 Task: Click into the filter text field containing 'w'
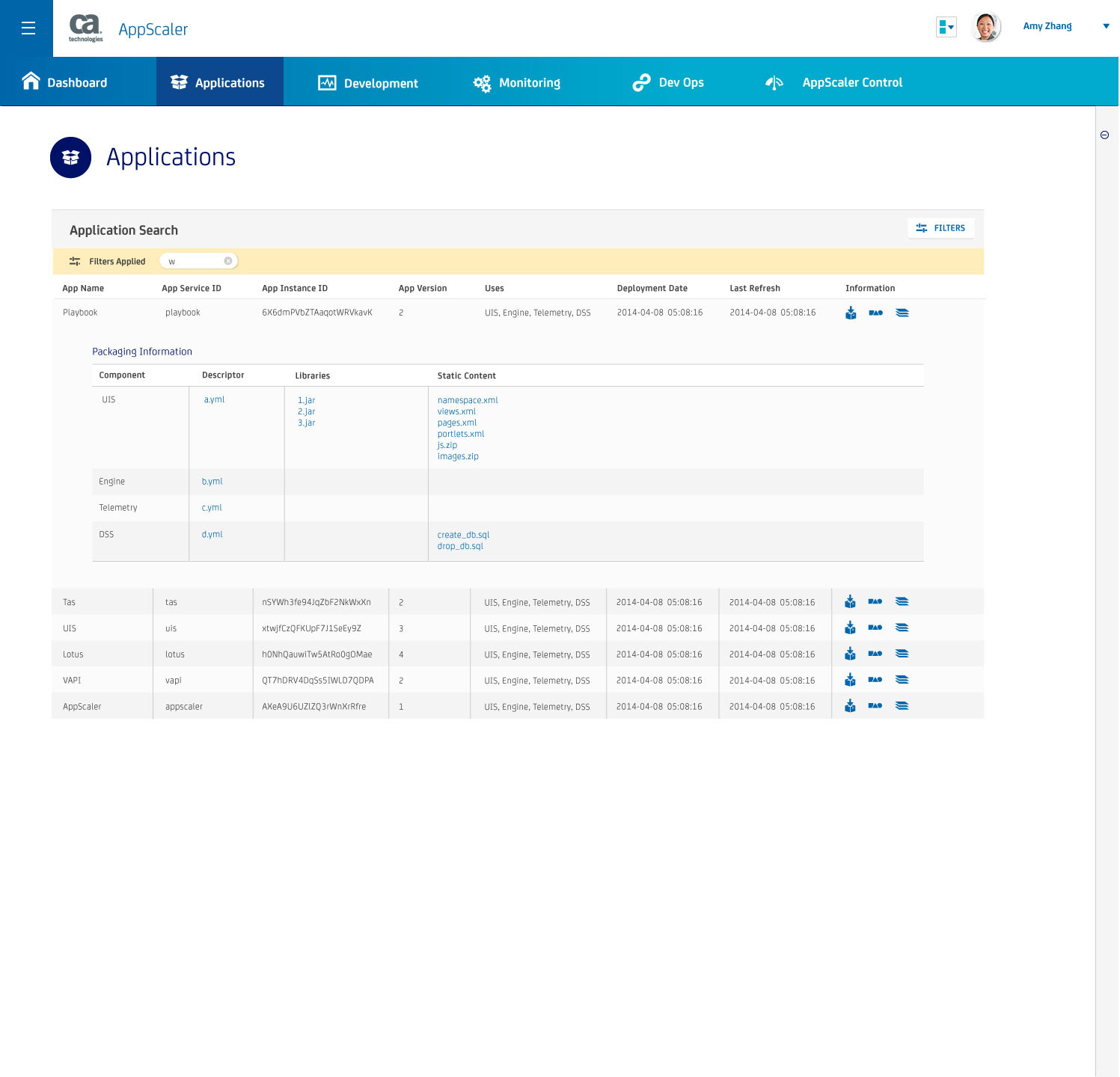click(198, 261)
